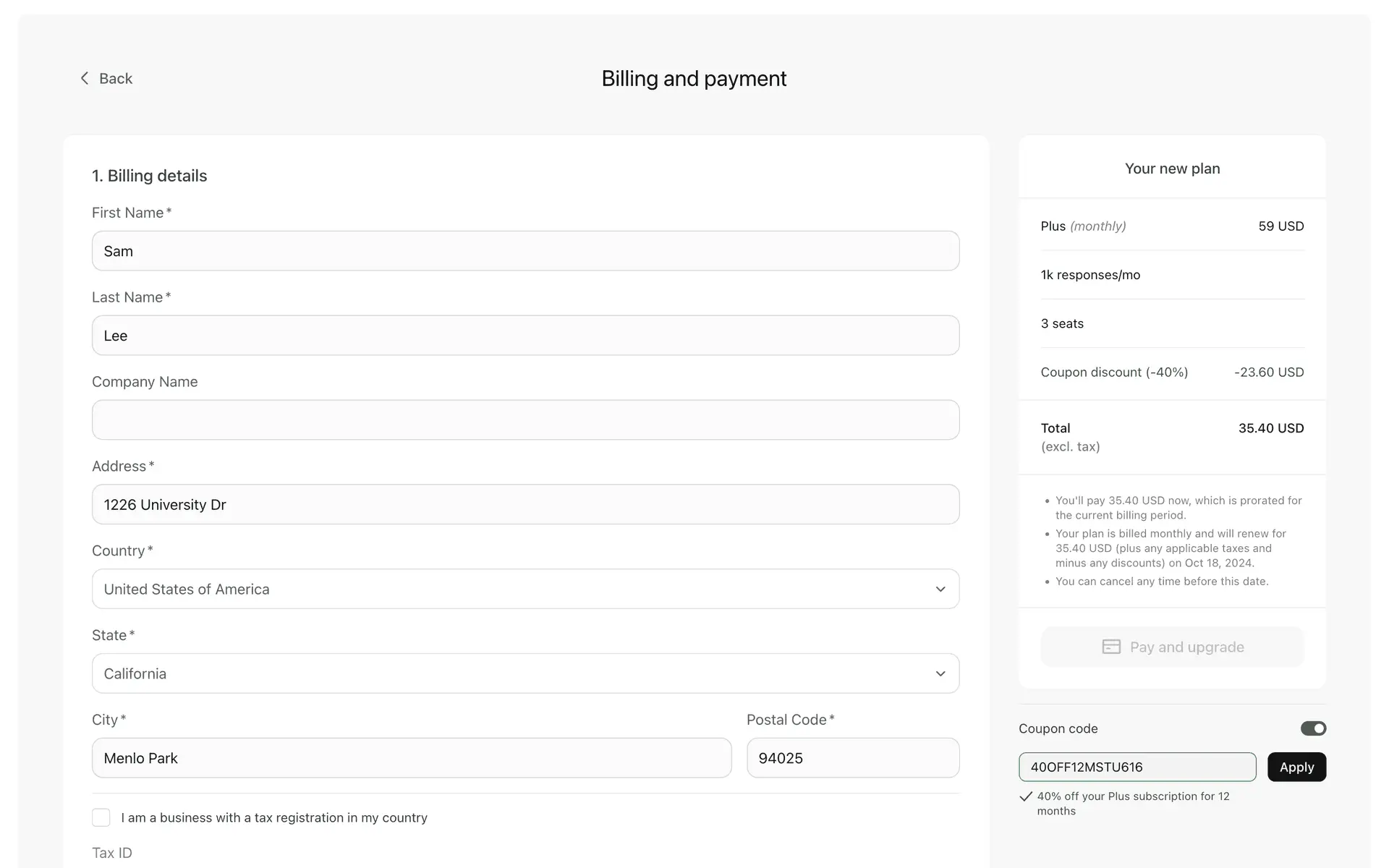This screenshot has width=1389, height=868.
Task: Edit the coupon code text box
Action: tap(1137, 767)
